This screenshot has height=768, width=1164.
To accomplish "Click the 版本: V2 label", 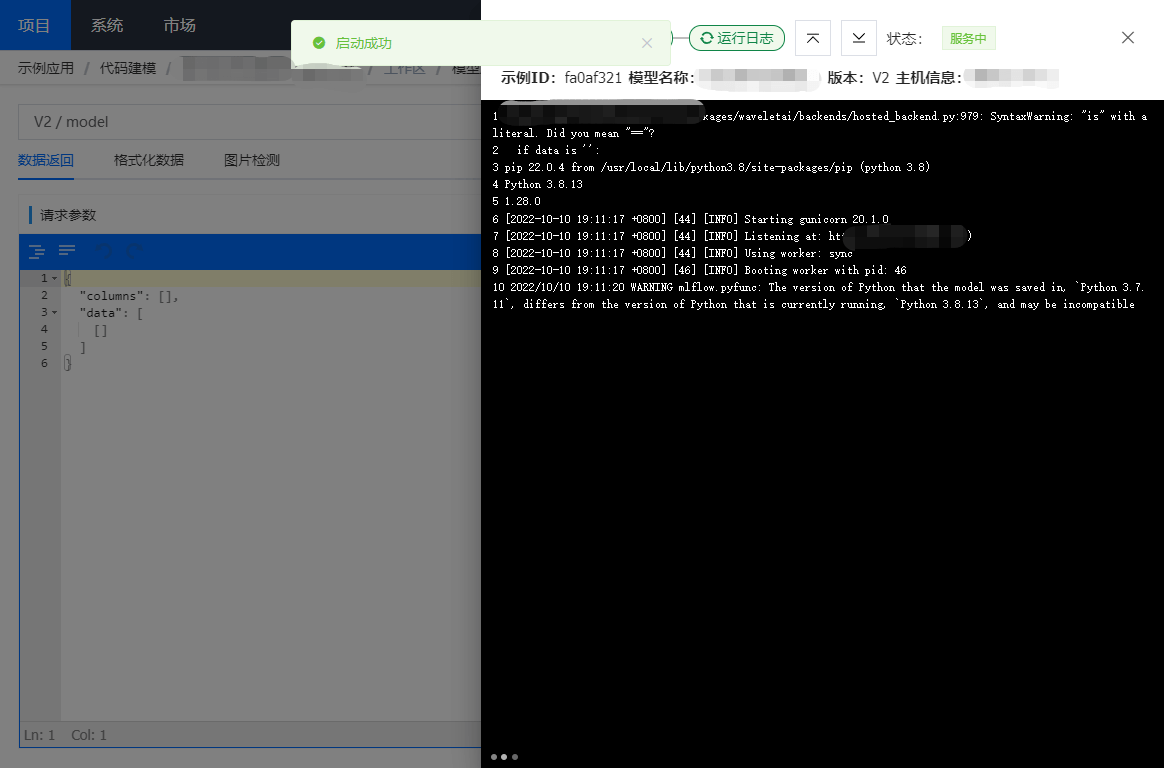I will (857, 77).
